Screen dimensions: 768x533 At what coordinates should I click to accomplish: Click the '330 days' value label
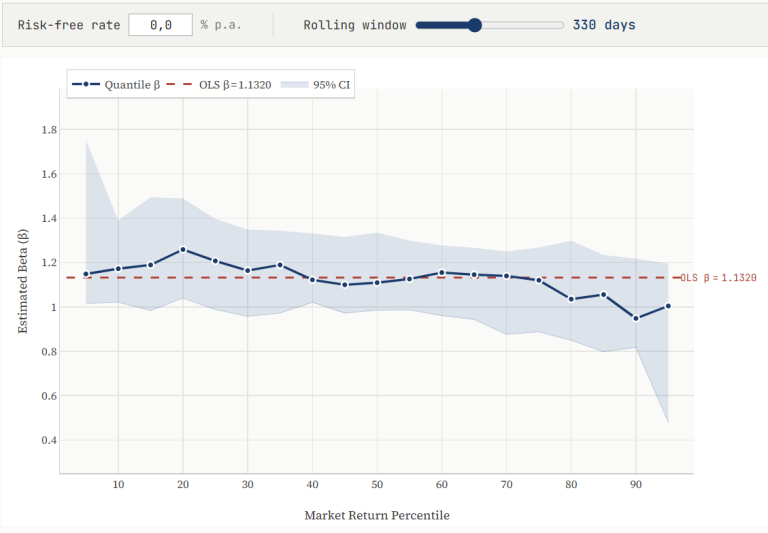[x=604, y=25]
